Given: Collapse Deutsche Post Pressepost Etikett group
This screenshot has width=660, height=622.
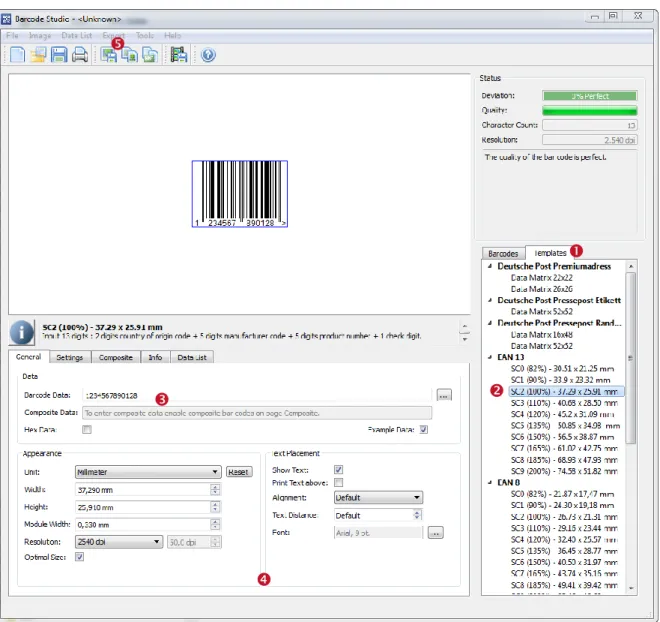Looking at the screenshot, I should coord(490,300).
